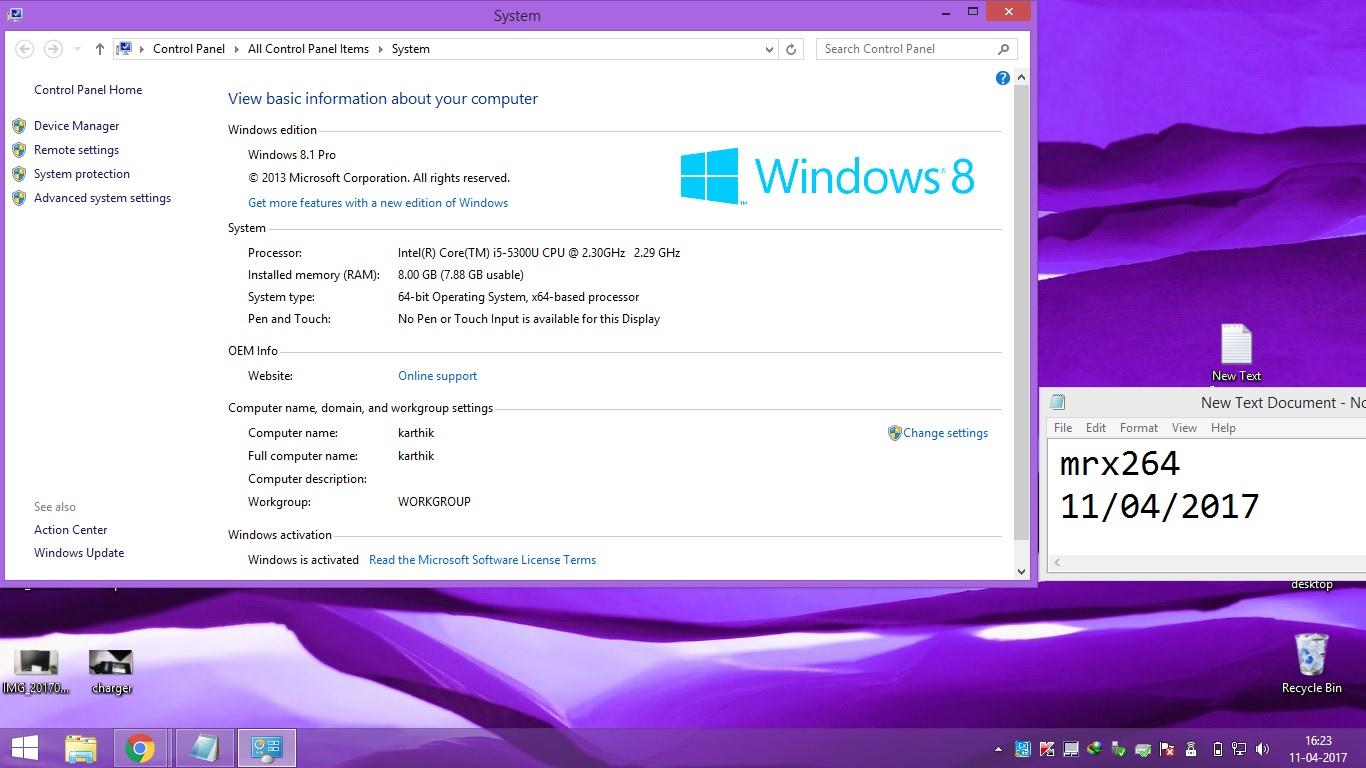Select Control Panel in the address breadcrumb

[x=188, y=49]
